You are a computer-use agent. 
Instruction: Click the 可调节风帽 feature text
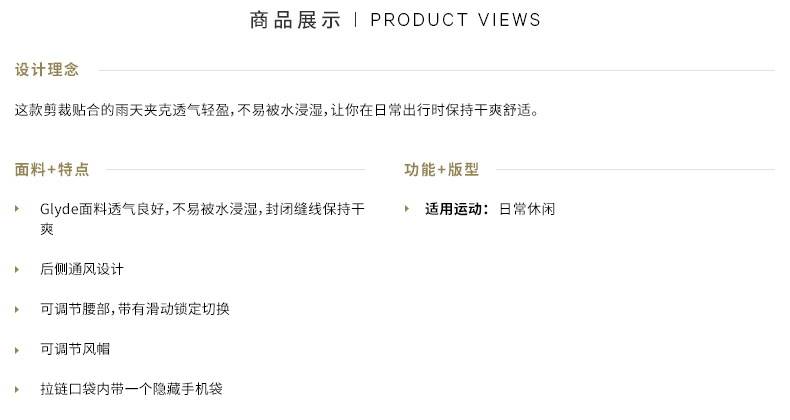75,349
